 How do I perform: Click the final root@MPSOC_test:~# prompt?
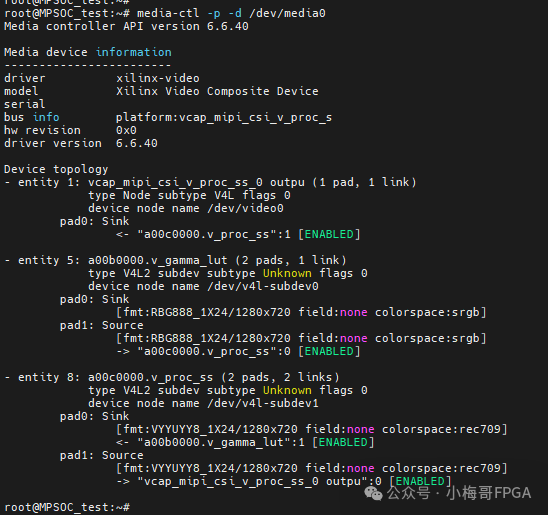tap(67, 507)
